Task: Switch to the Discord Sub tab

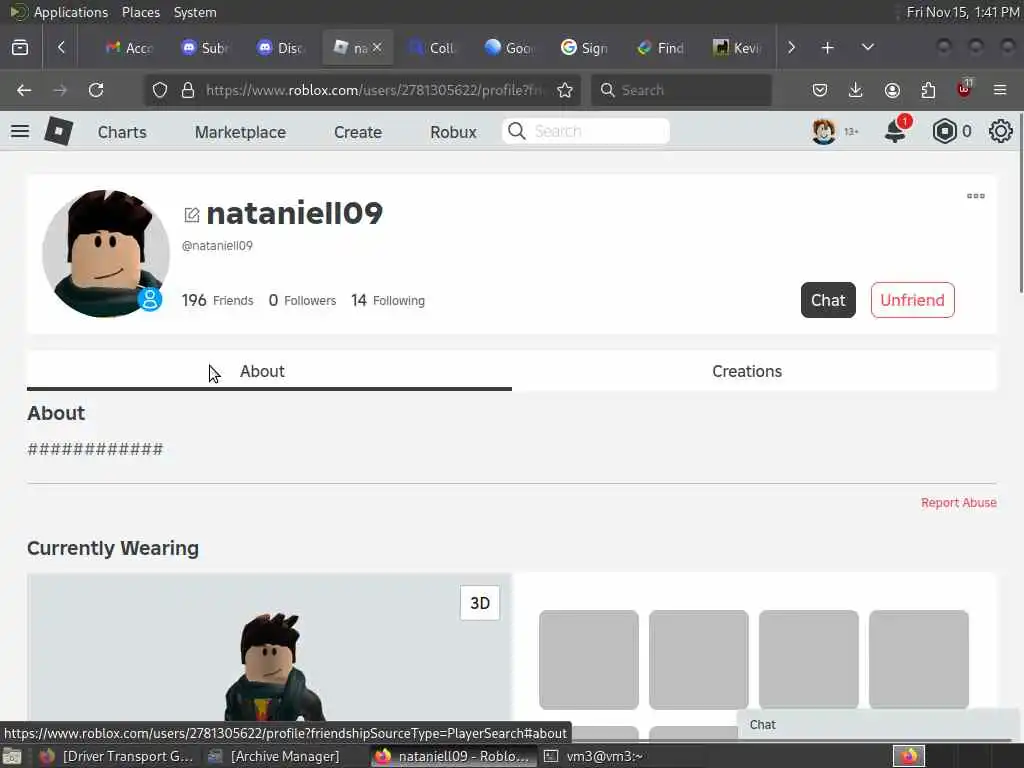Action: pos(204,48)
